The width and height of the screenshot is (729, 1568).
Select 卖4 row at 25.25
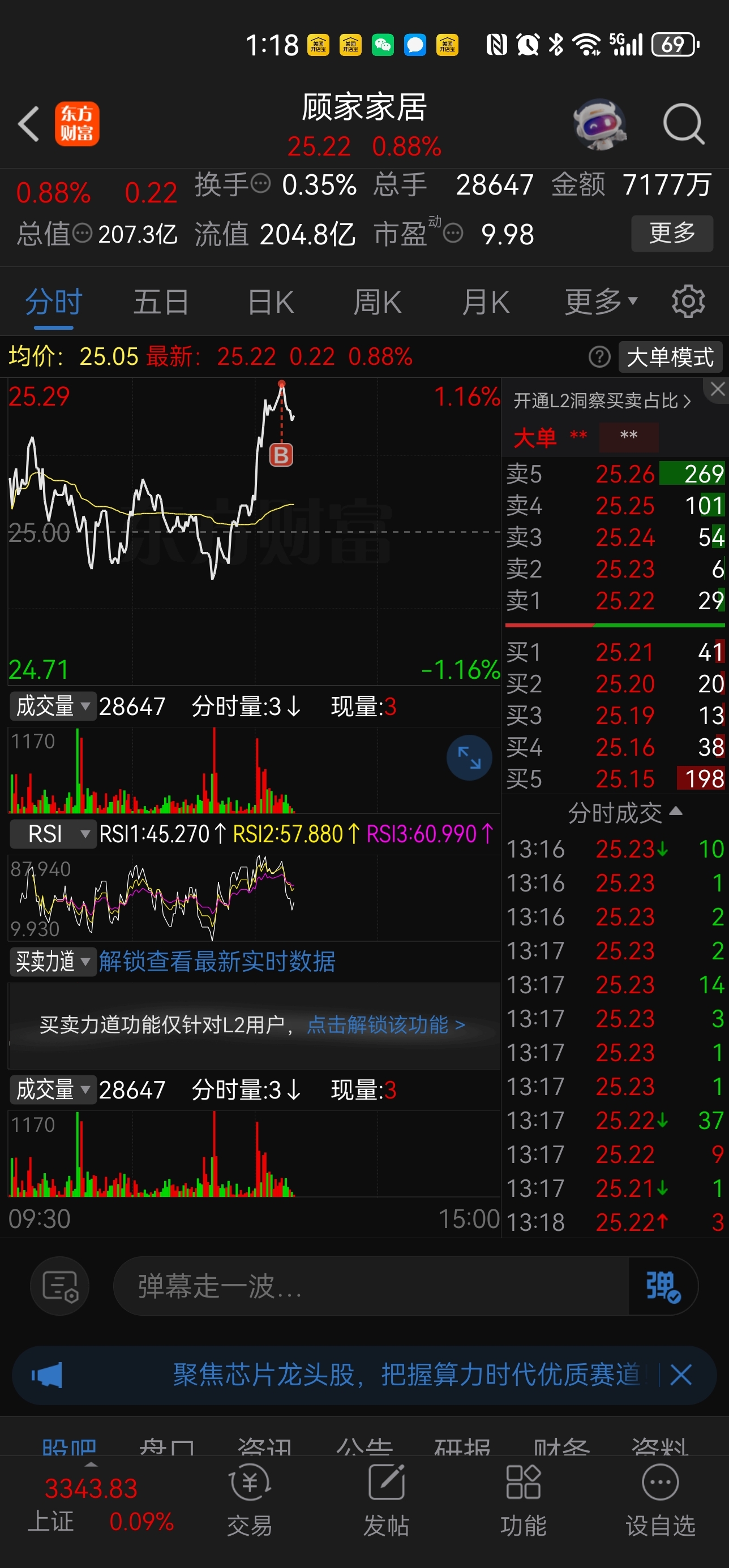pos(615,505)
